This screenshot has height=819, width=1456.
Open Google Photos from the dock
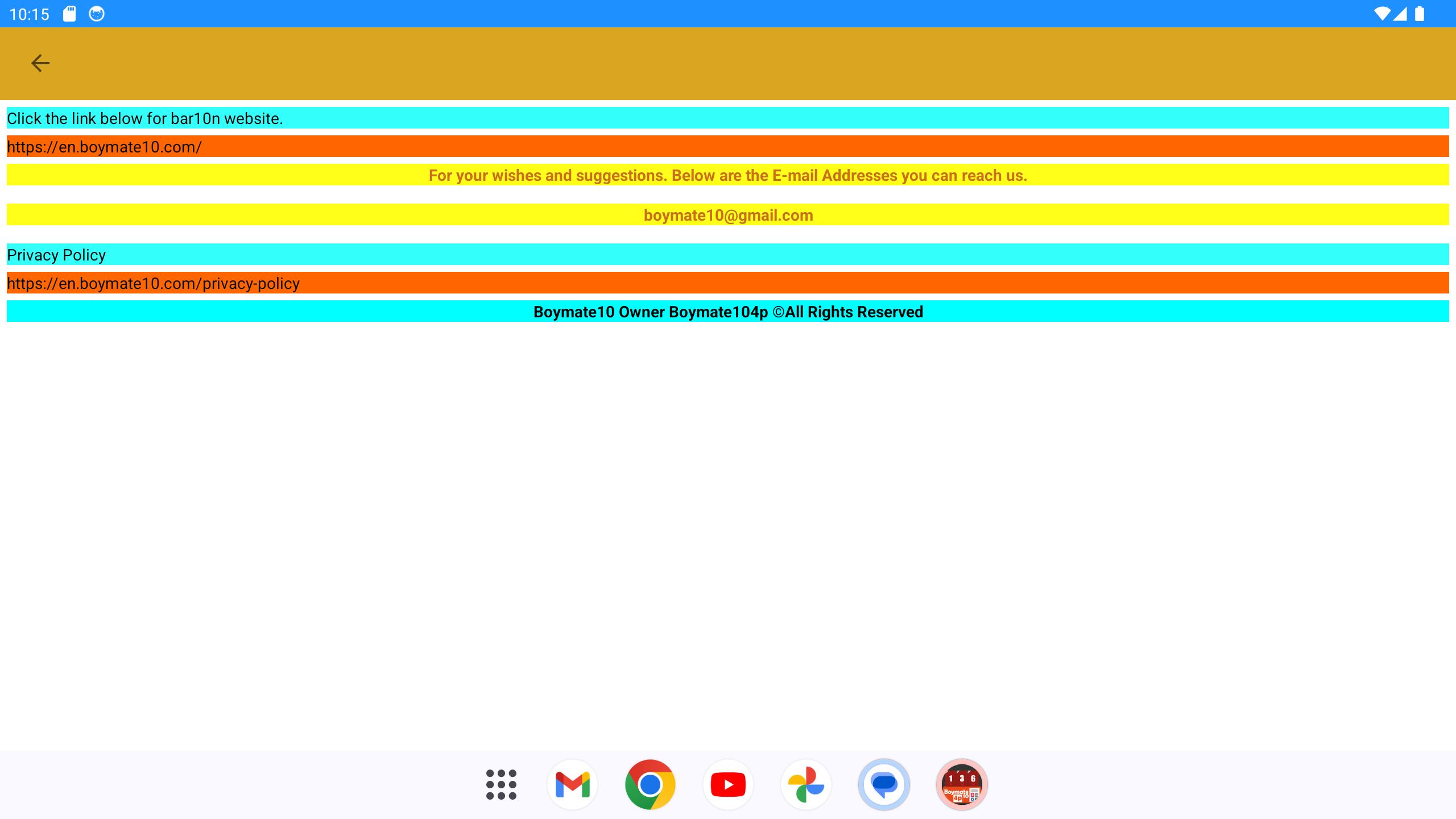point(806,784)
